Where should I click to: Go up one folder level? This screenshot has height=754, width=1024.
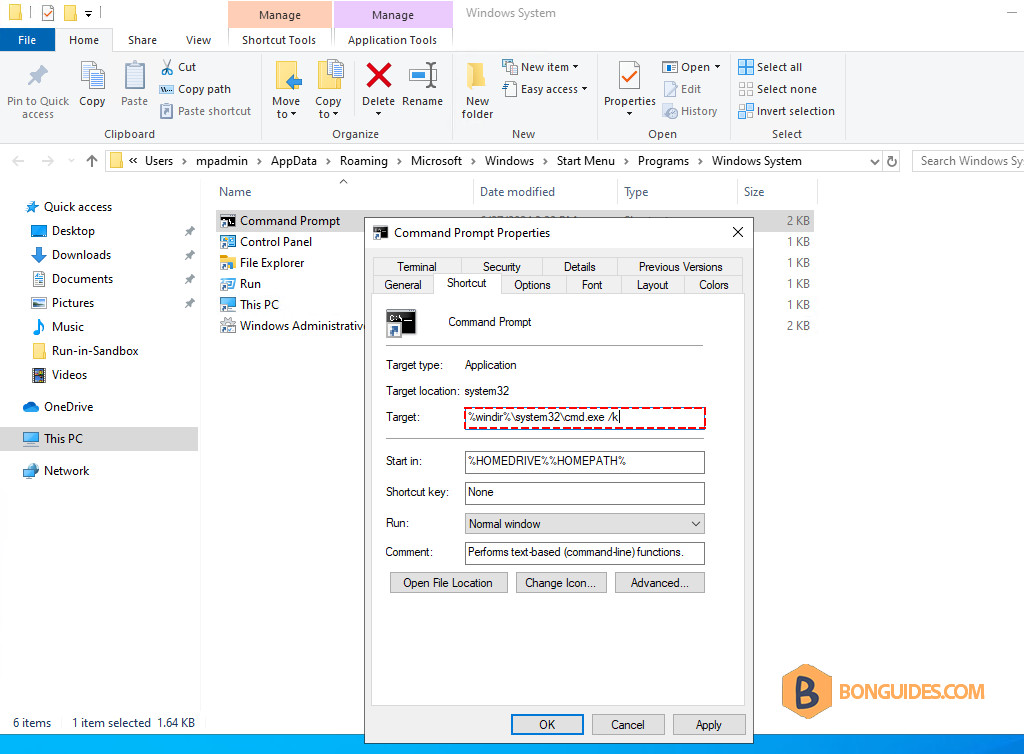pos(91,161)
